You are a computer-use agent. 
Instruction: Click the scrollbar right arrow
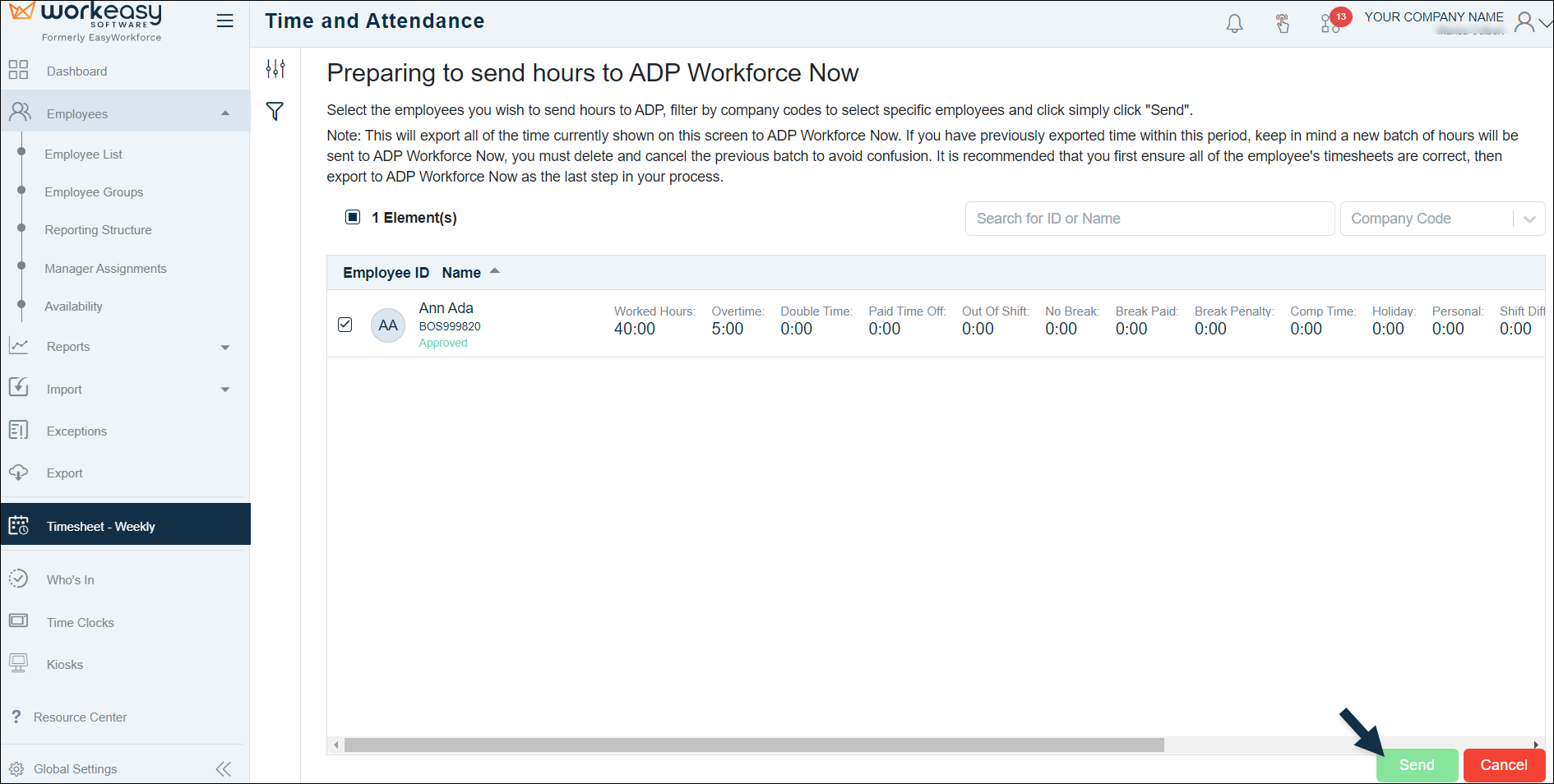point(1536,745)
